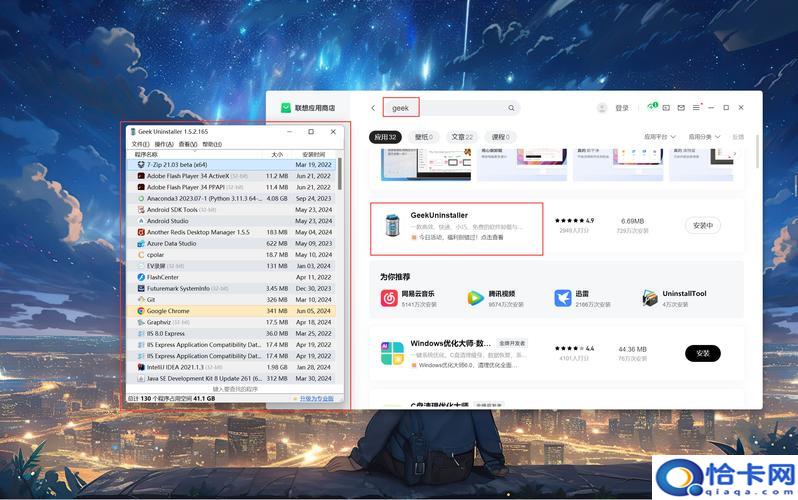Click the 7-Zip icon in Geek Uninstaller
This screenshot has height=500, width=798.
[x=141, y=164]
